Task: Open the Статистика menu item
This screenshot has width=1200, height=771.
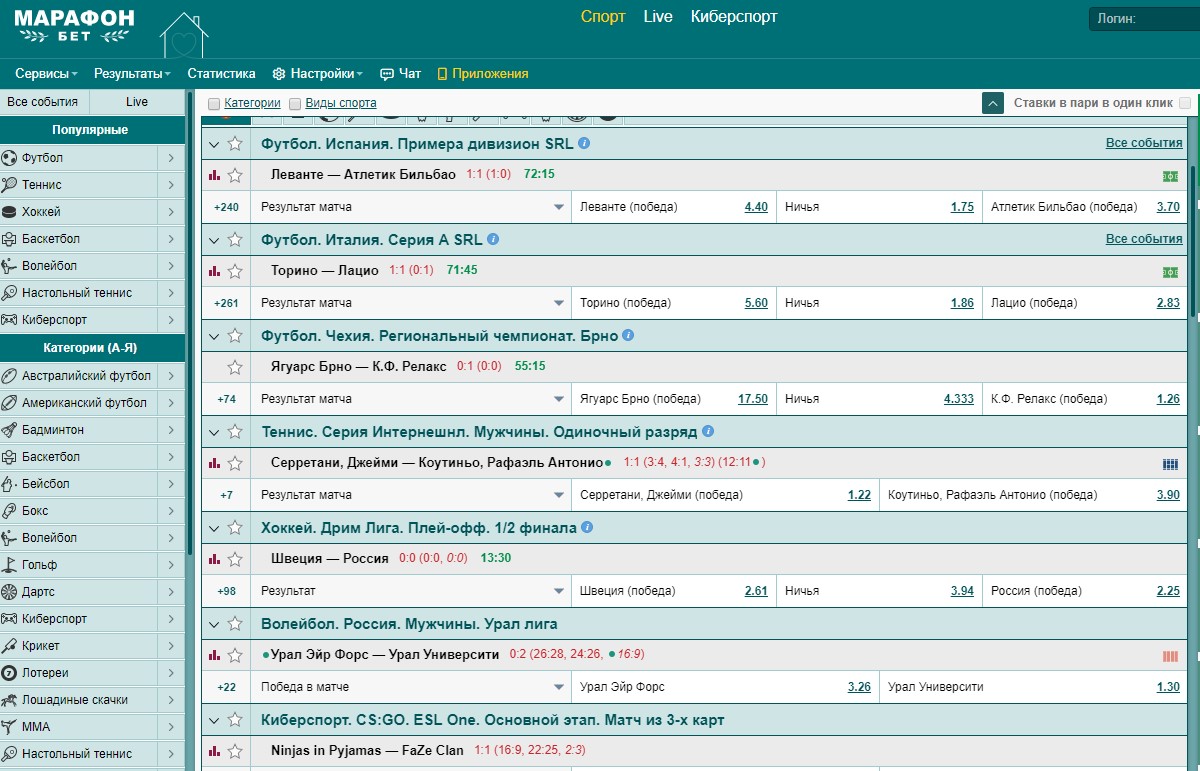Action: [x=221, y=74]
